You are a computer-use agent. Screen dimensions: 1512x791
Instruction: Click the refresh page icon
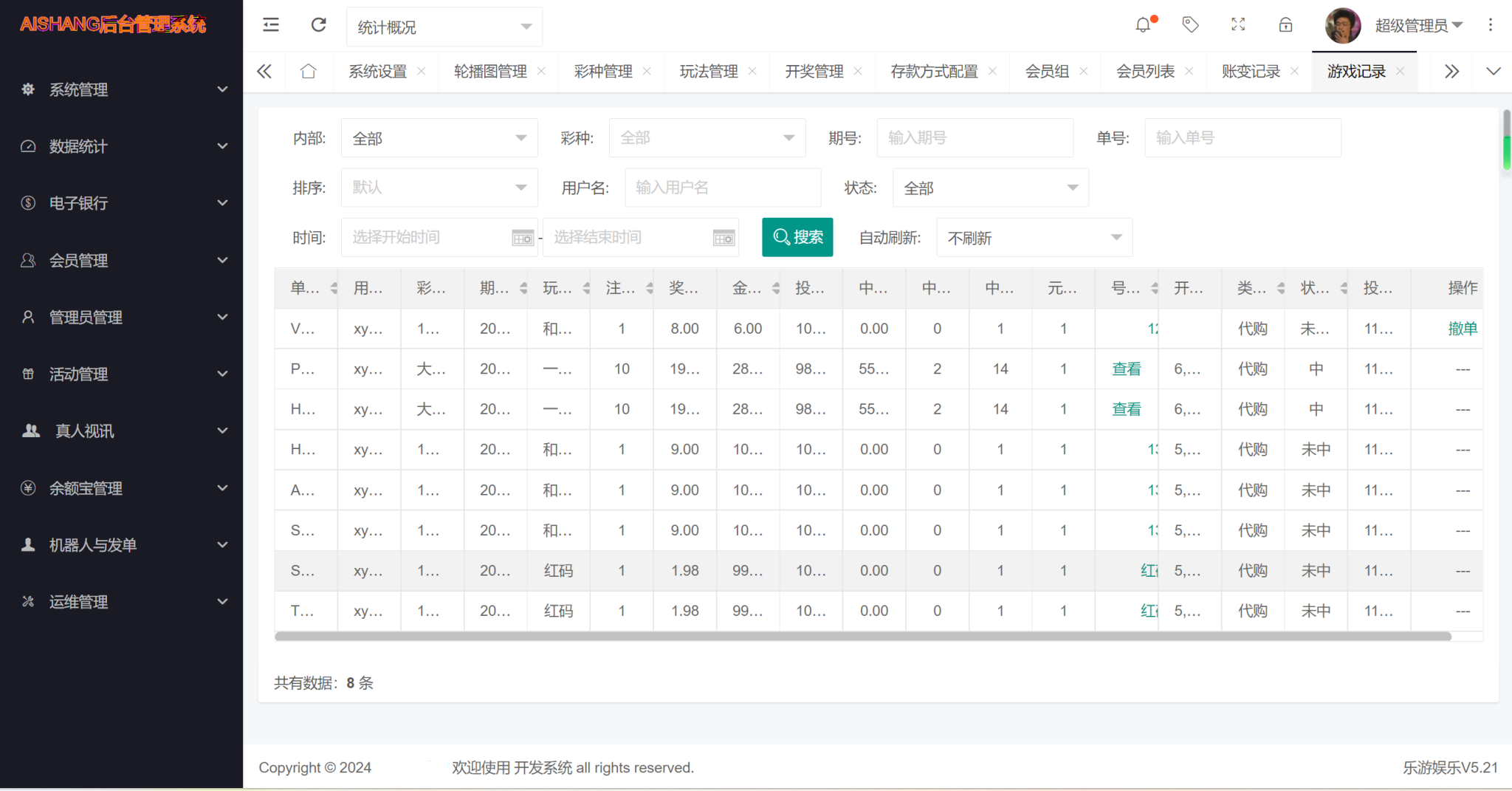coord(318,25)
